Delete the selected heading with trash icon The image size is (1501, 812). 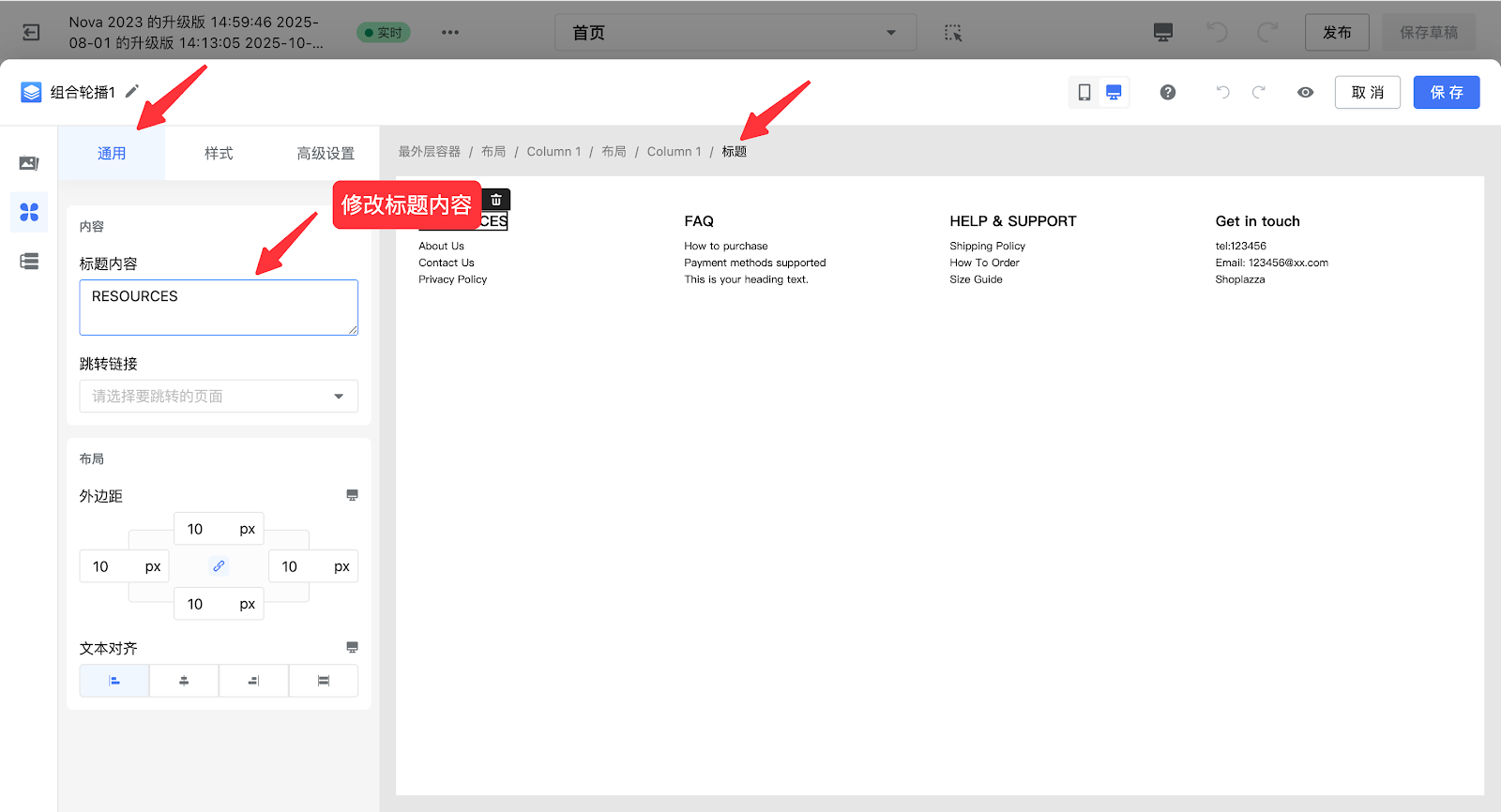click(x=496, y=200)
